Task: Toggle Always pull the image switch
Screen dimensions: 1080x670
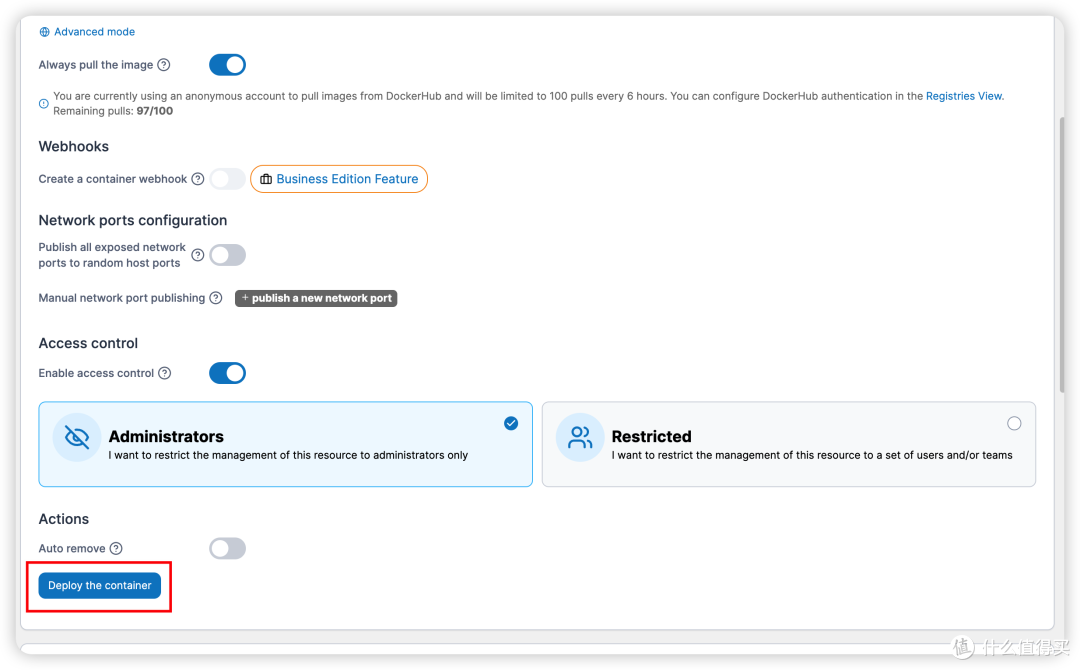Action: pyautogui.click(x=227, y=65)
